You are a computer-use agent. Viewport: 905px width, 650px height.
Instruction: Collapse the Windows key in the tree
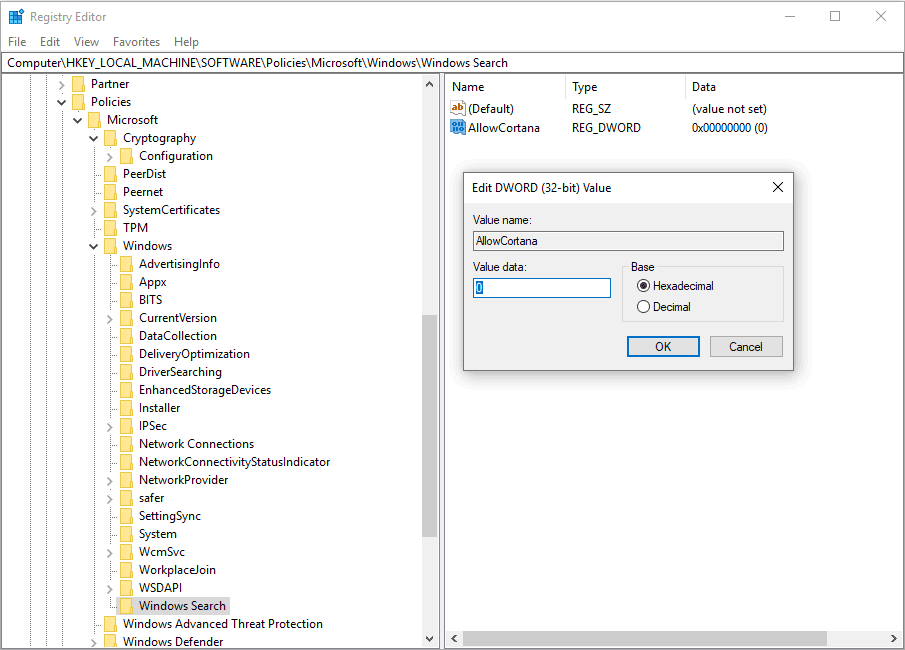click(93, 245)
